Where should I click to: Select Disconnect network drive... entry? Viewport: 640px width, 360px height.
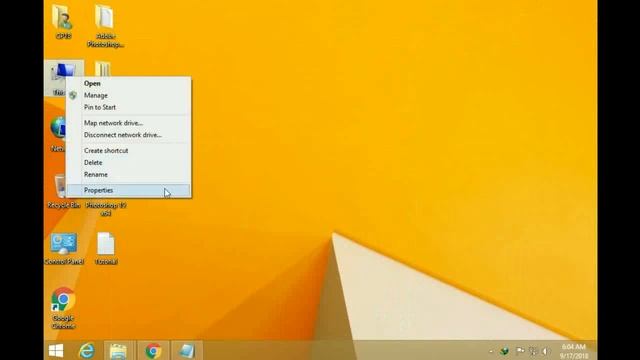click(x=128, y=135)
